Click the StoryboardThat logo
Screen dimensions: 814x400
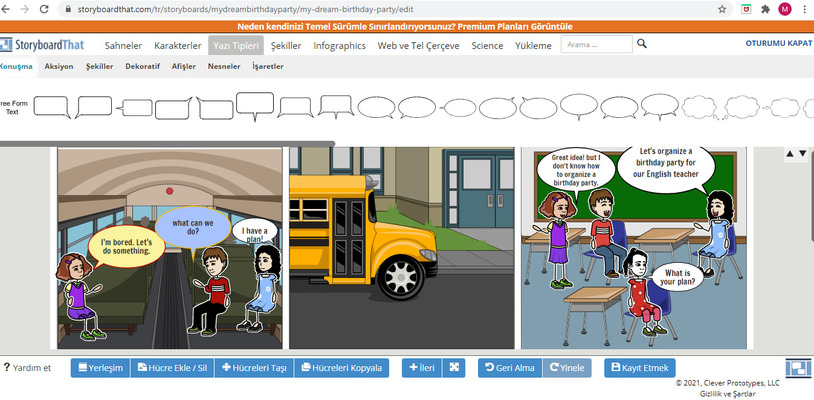(x=42, y=45)
